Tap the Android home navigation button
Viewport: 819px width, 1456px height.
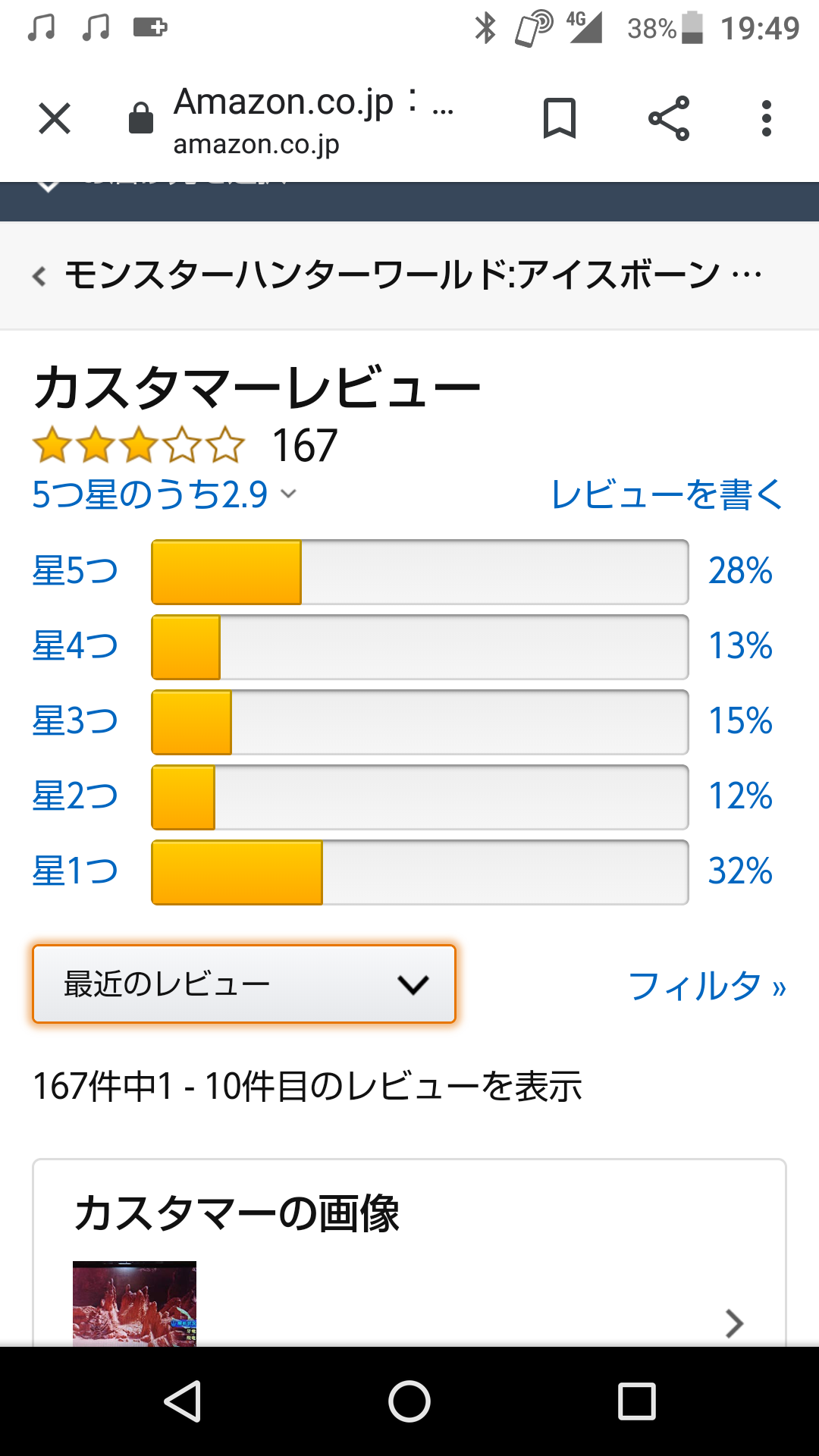tap(409, 1401)
